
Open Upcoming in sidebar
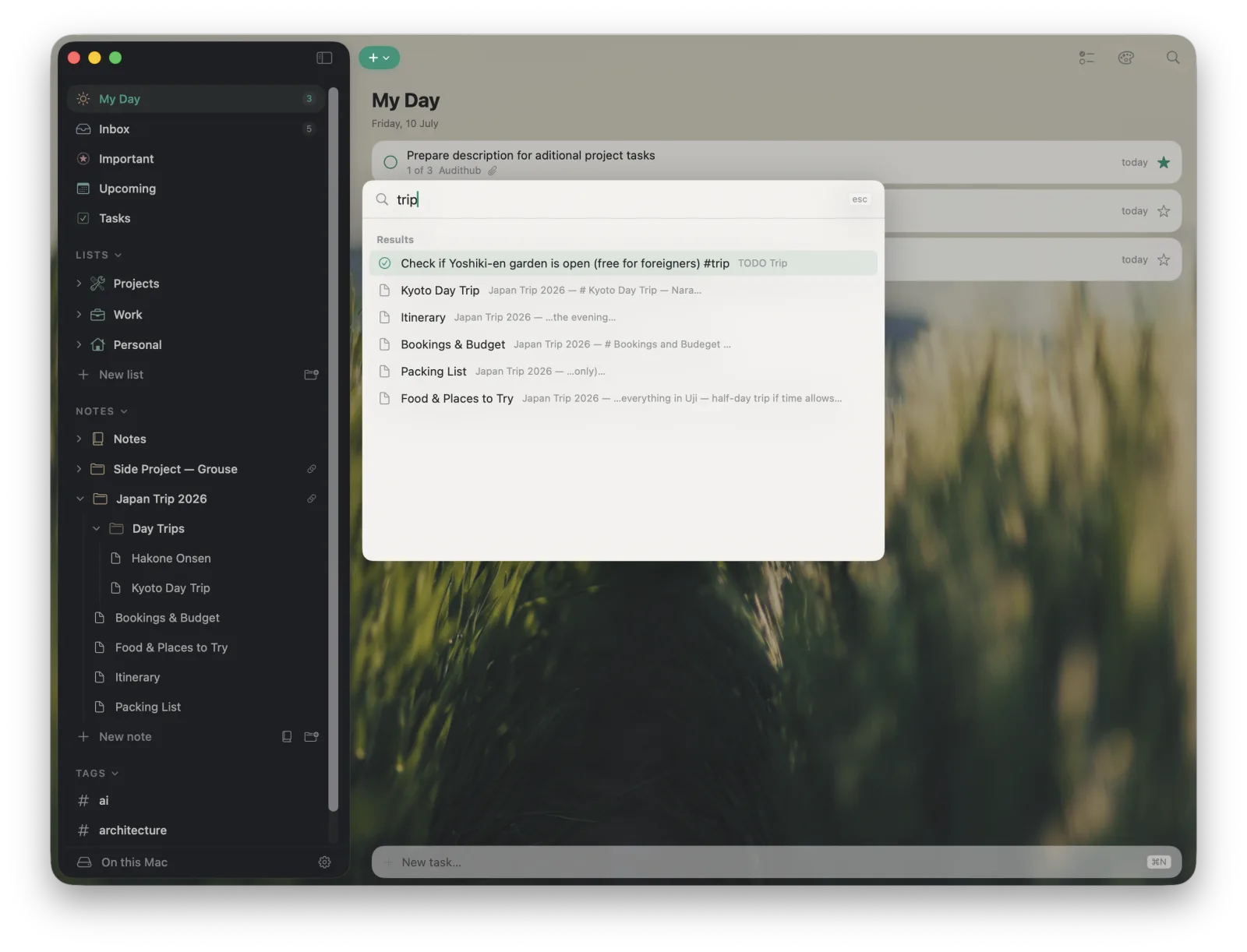pyautogui.click(x=196, y=189)
